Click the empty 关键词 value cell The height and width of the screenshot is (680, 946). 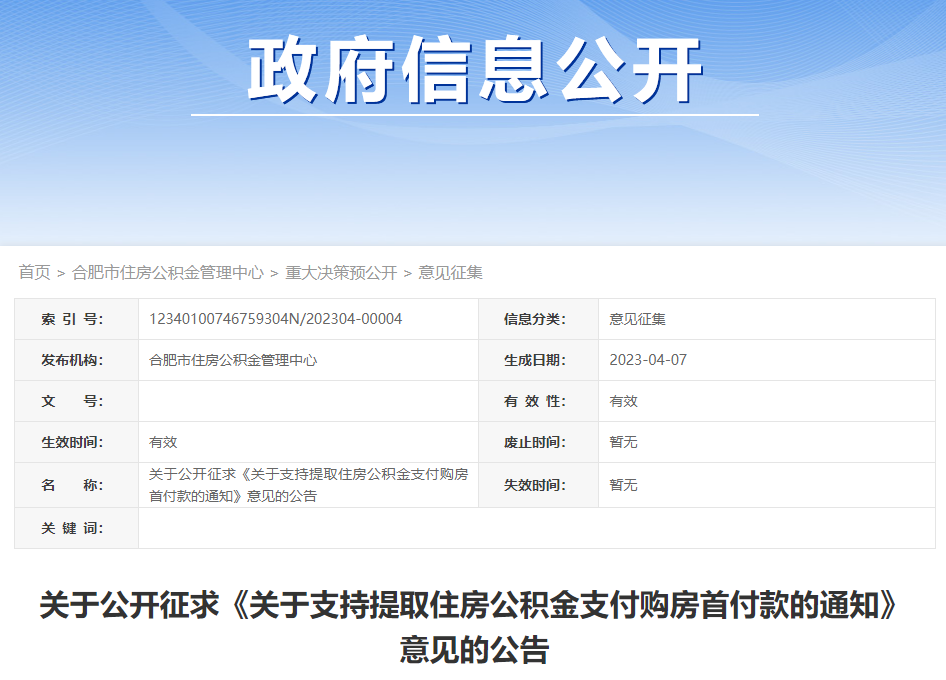tap(536, 528)
